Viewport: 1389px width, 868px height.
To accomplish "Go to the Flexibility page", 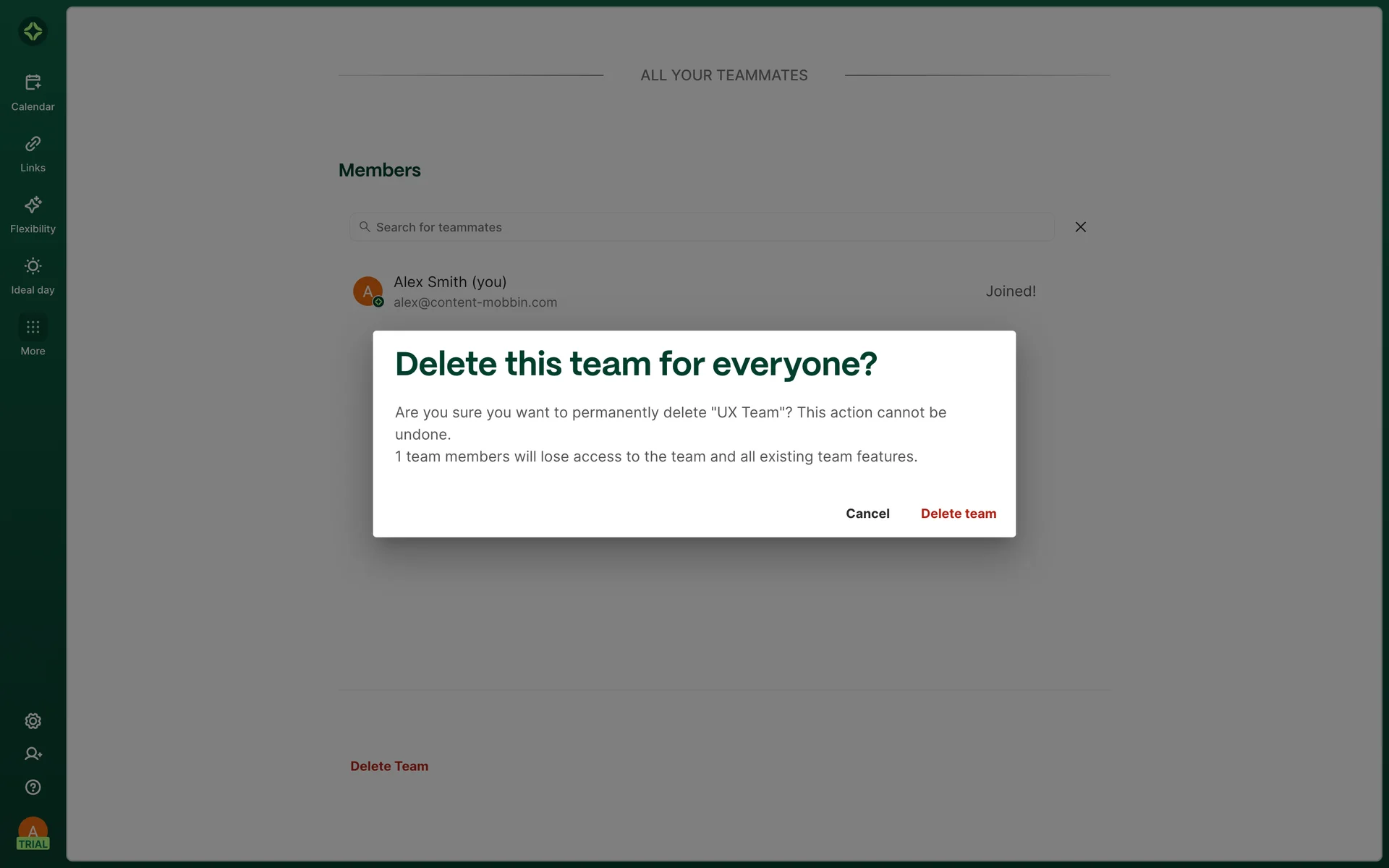I will click(33, 215).
